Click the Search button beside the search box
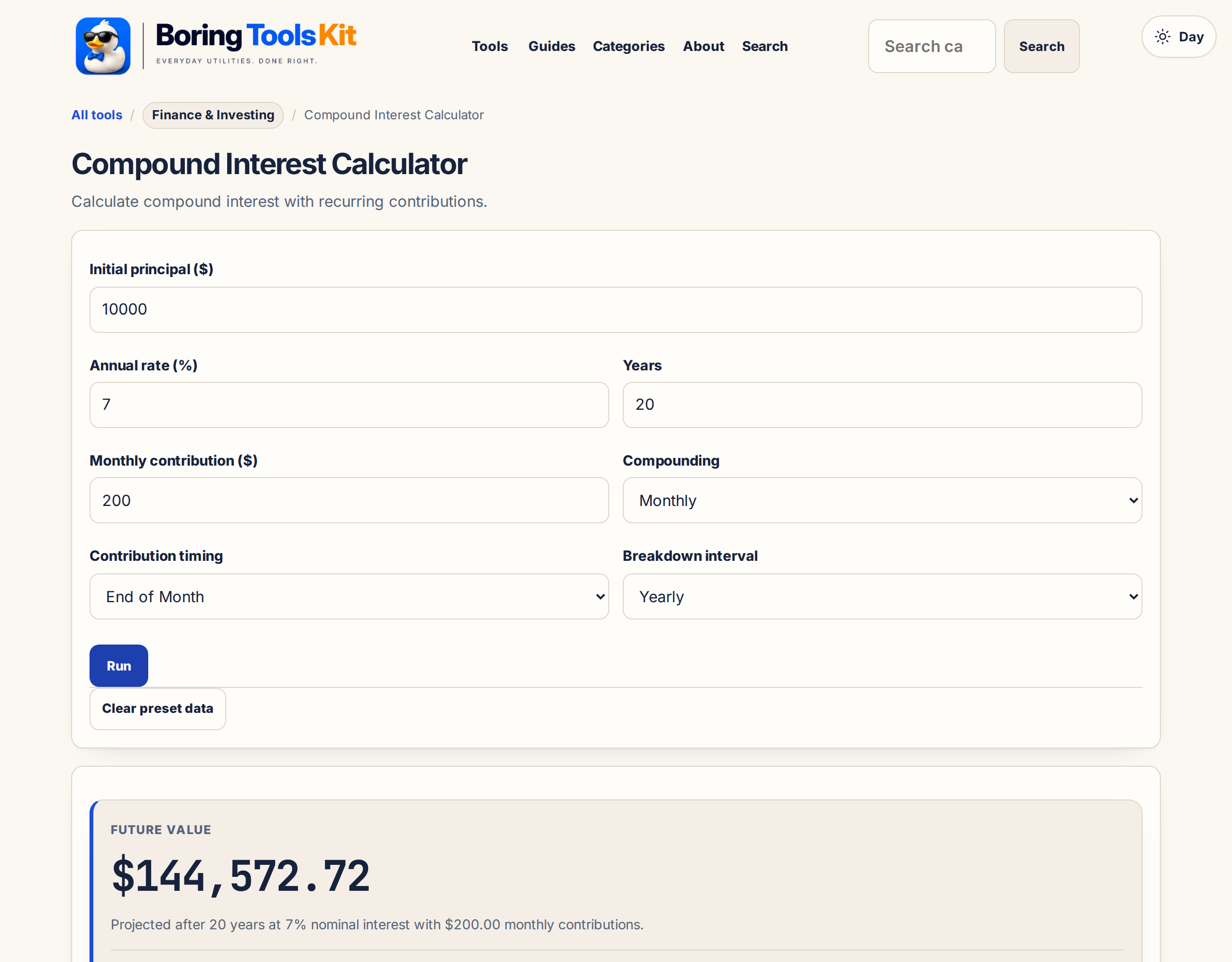 (1041, 46)
